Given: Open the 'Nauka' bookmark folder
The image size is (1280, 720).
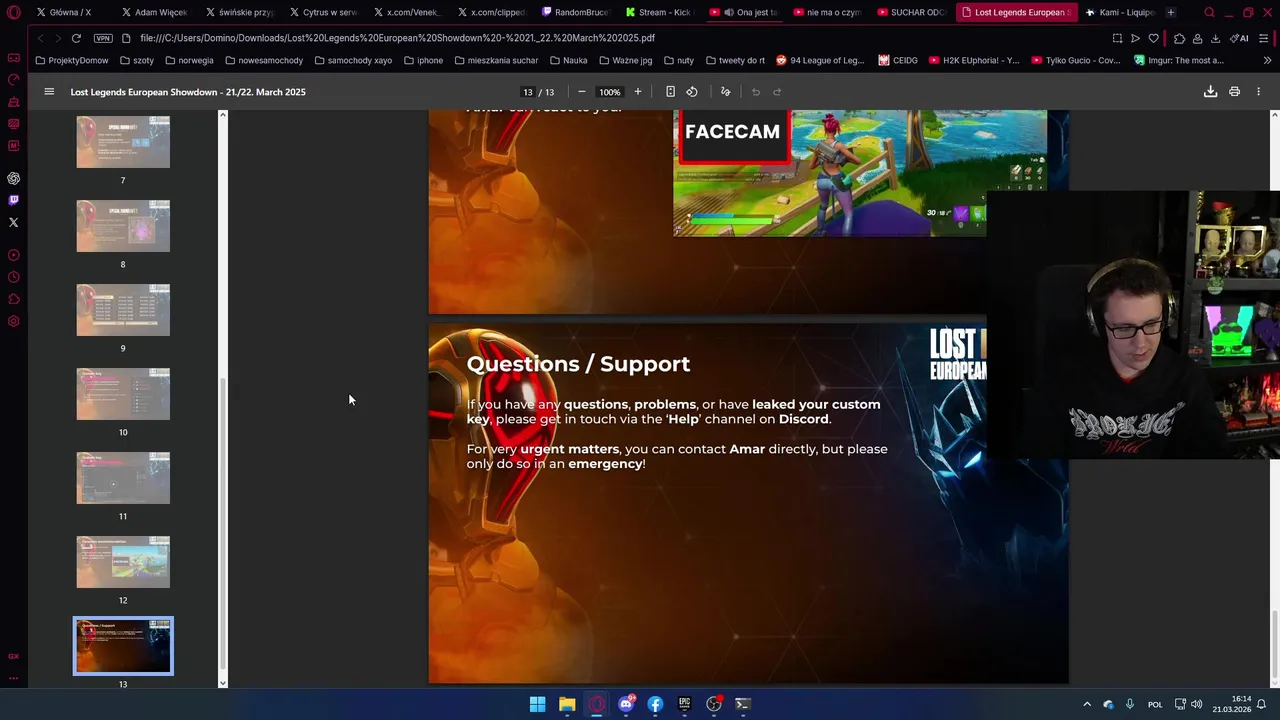Looking at the screenshot, I should [568, 60].
